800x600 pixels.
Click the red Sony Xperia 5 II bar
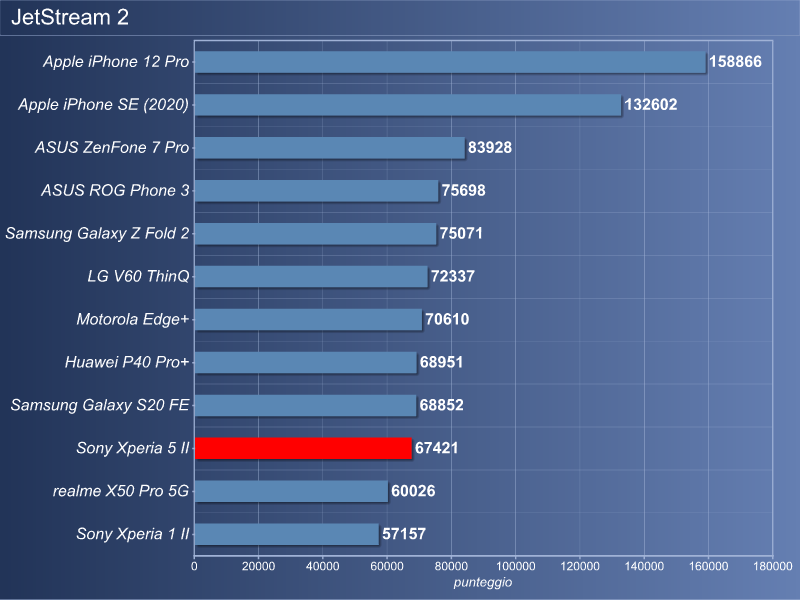303,448
